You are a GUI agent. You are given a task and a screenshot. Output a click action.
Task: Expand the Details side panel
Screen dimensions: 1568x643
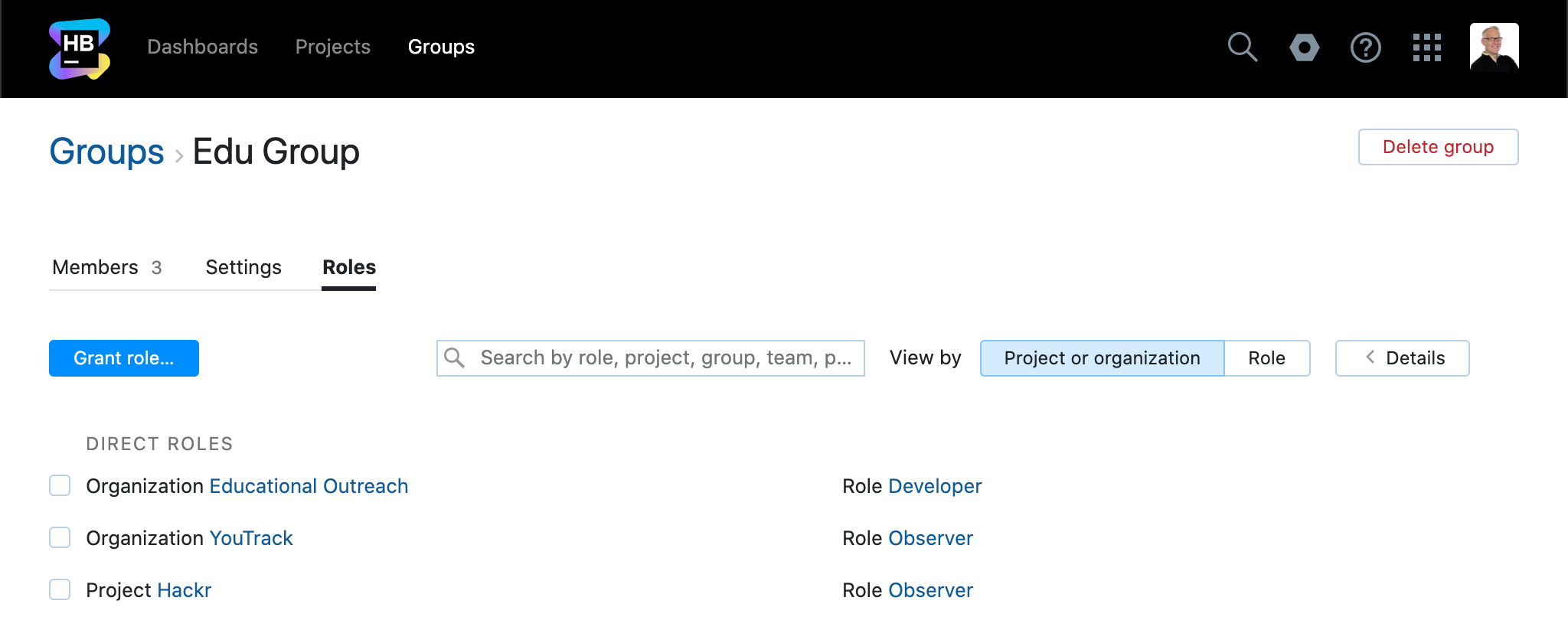(x=1402, y=358)
